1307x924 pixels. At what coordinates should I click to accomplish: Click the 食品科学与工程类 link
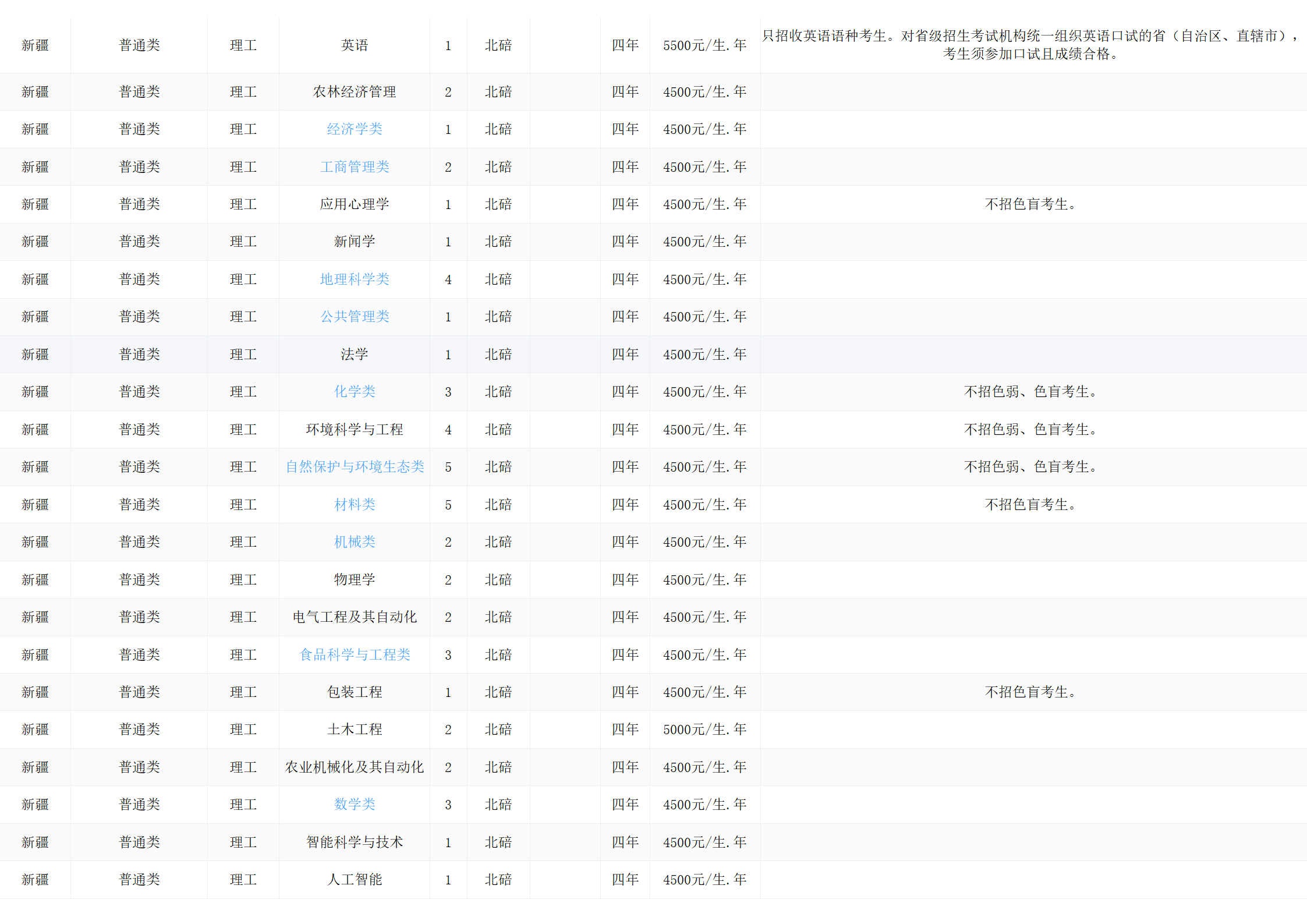354,655
